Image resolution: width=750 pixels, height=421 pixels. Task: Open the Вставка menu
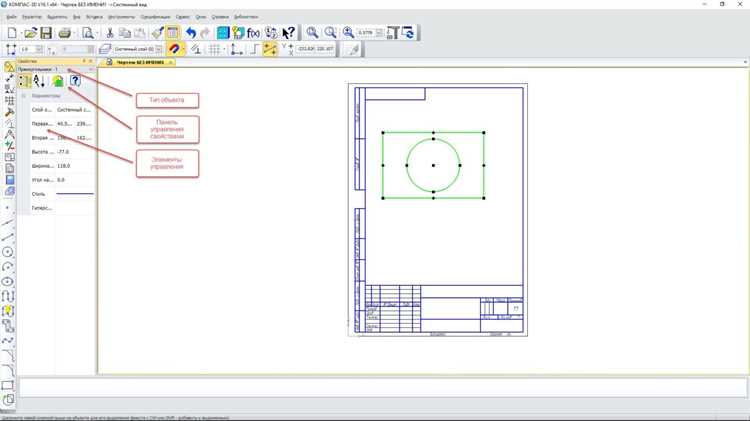(94, 17)
